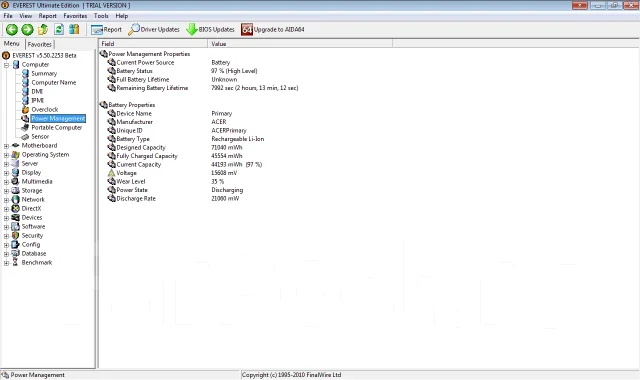
Task: Expand the Motherboard tree node
Action: pyautogui.click(x=6, y=146)
